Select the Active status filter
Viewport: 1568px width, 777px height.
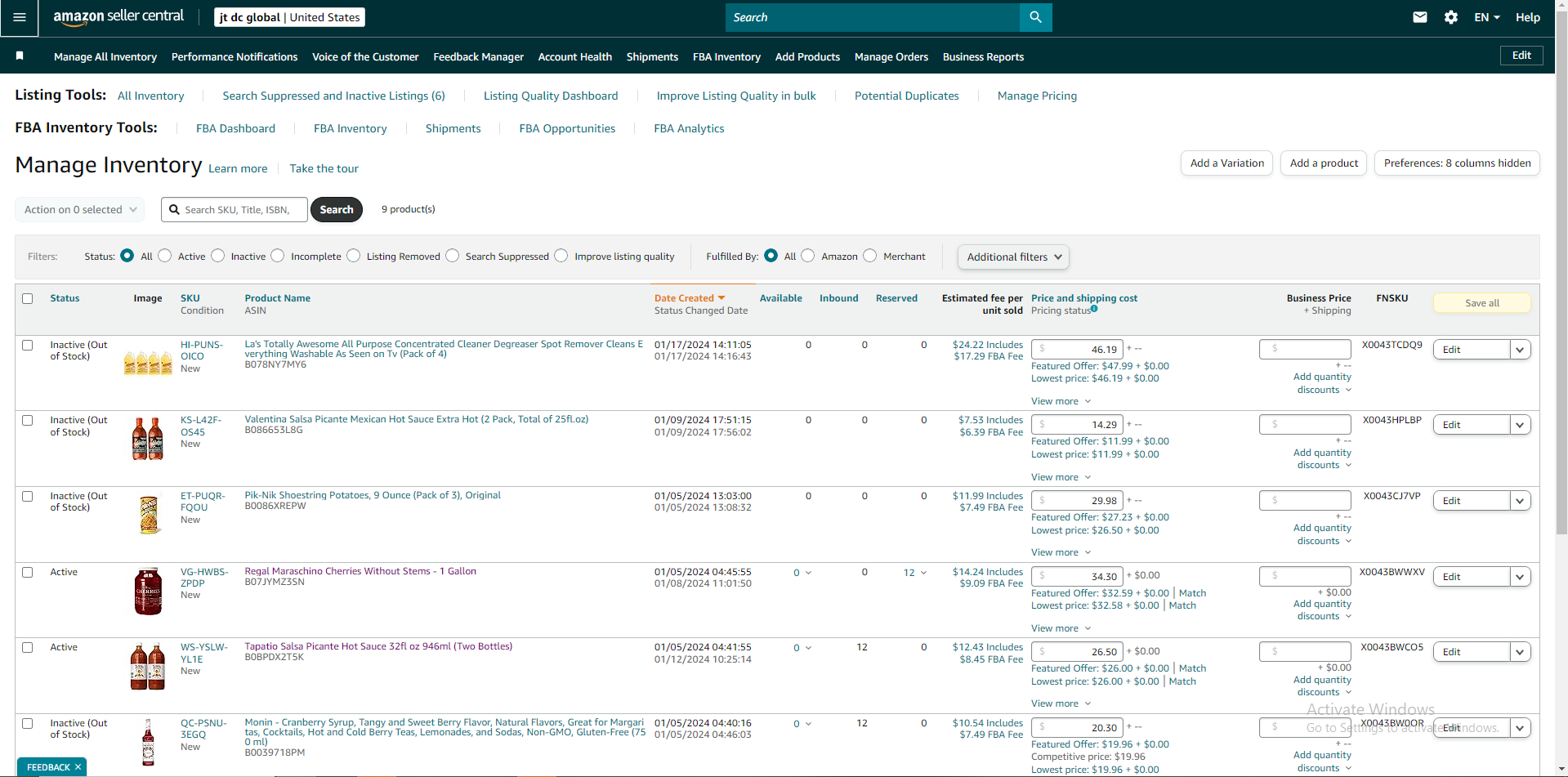coord(165,256)
